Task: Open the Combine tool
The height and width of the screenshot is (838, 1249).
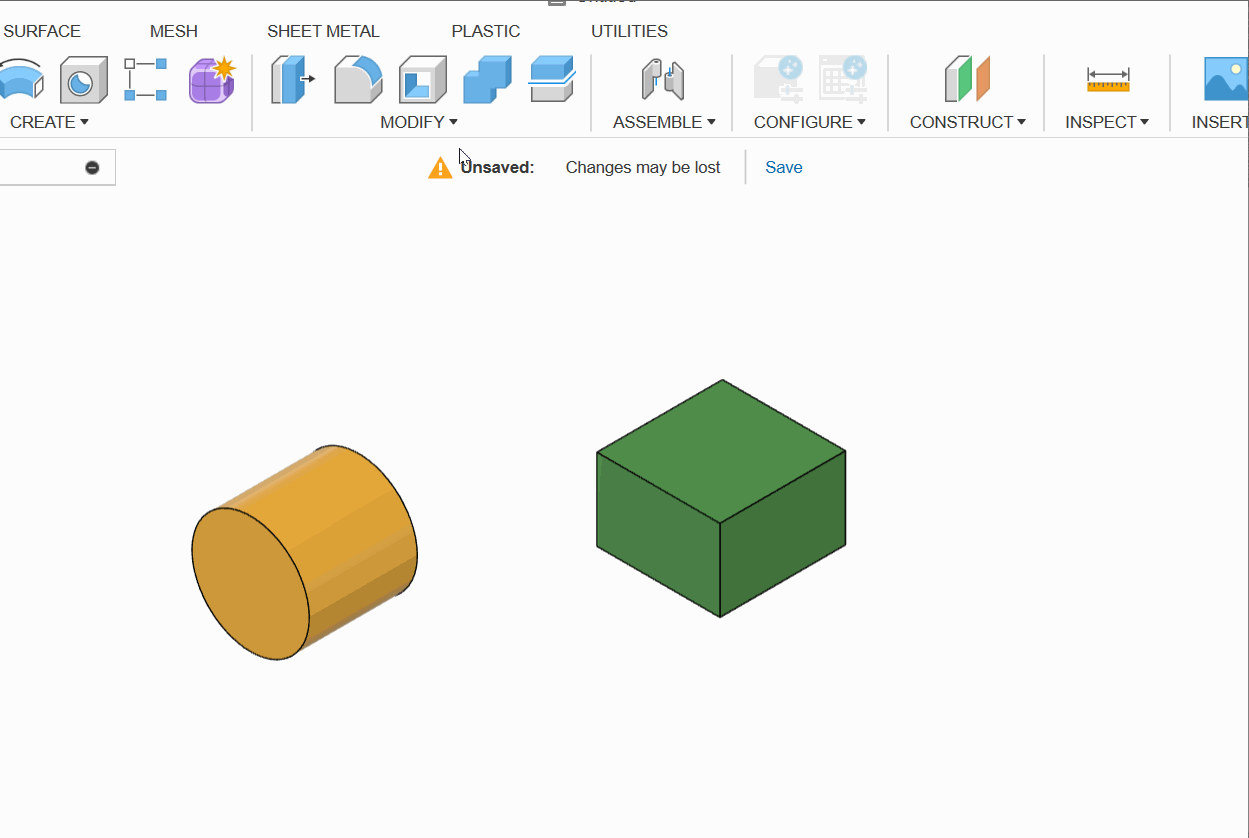Action: pos(487,80)
